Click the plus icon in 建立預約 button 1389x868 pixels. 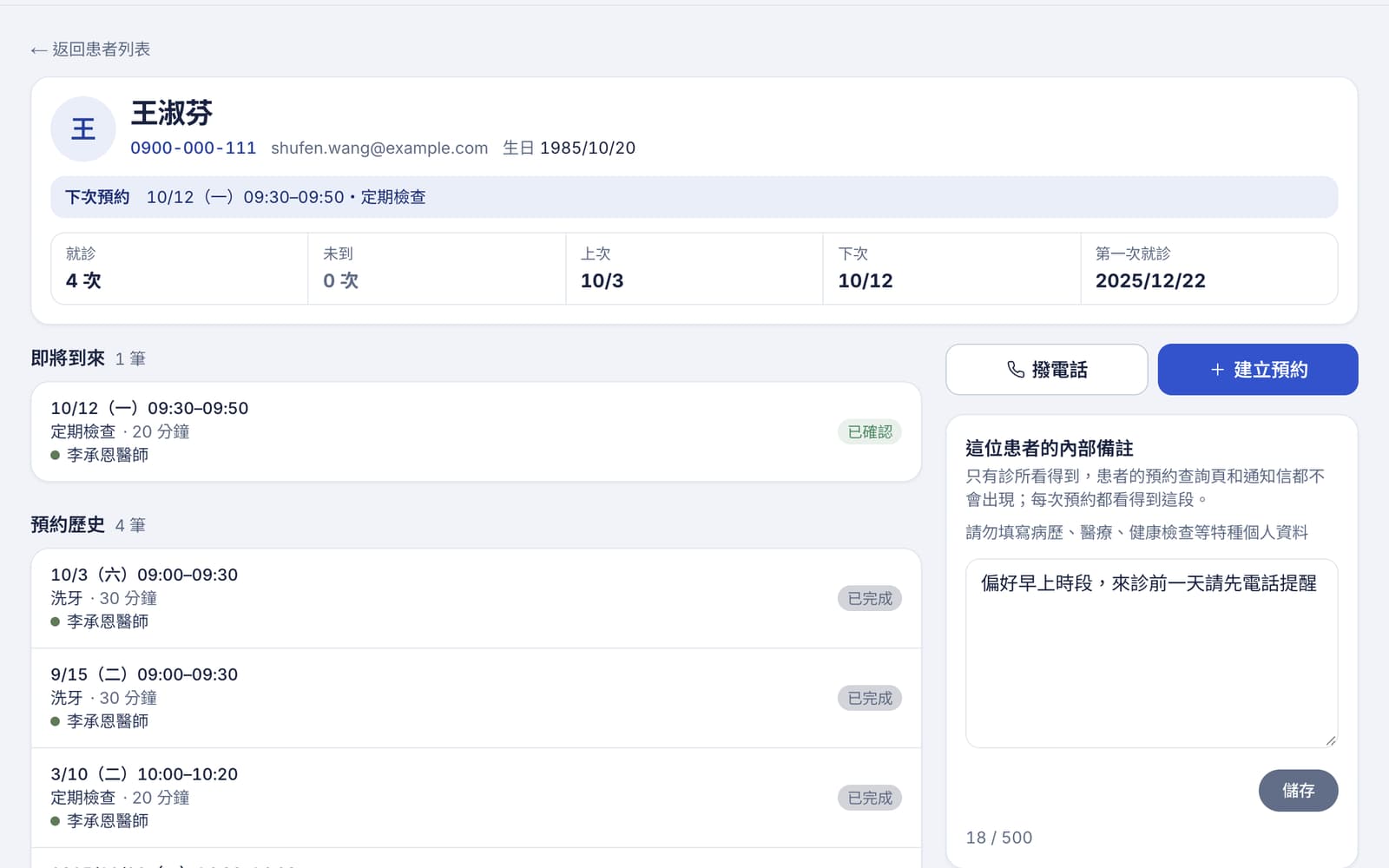pyautogui.click(x=1217, y=370)
